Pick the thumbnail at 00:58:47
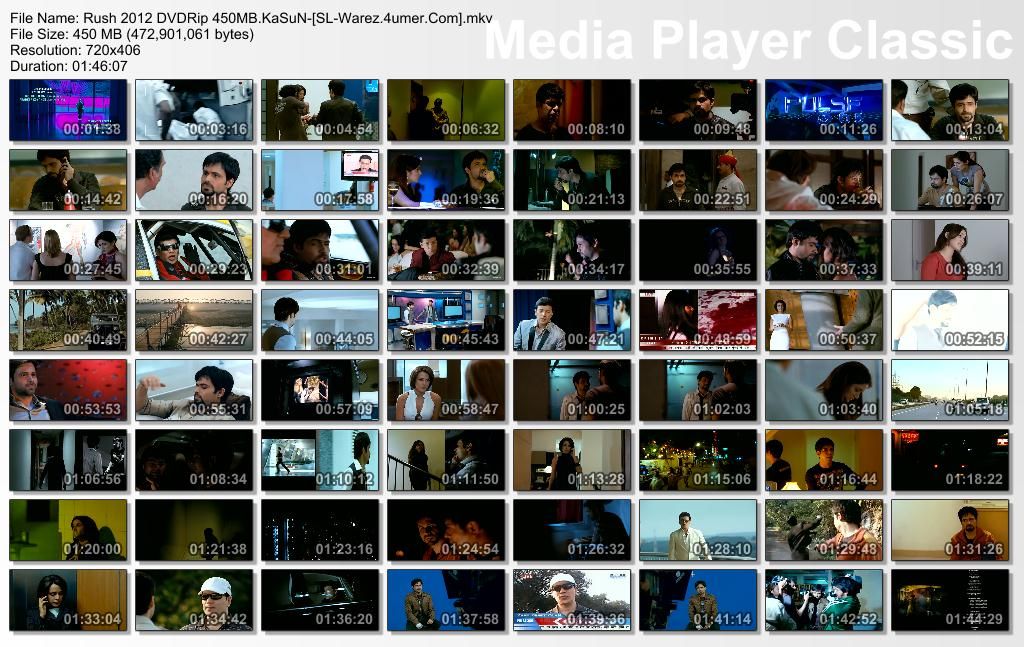Viewport: 1024px width, 647px height. (x=446, y=390)
